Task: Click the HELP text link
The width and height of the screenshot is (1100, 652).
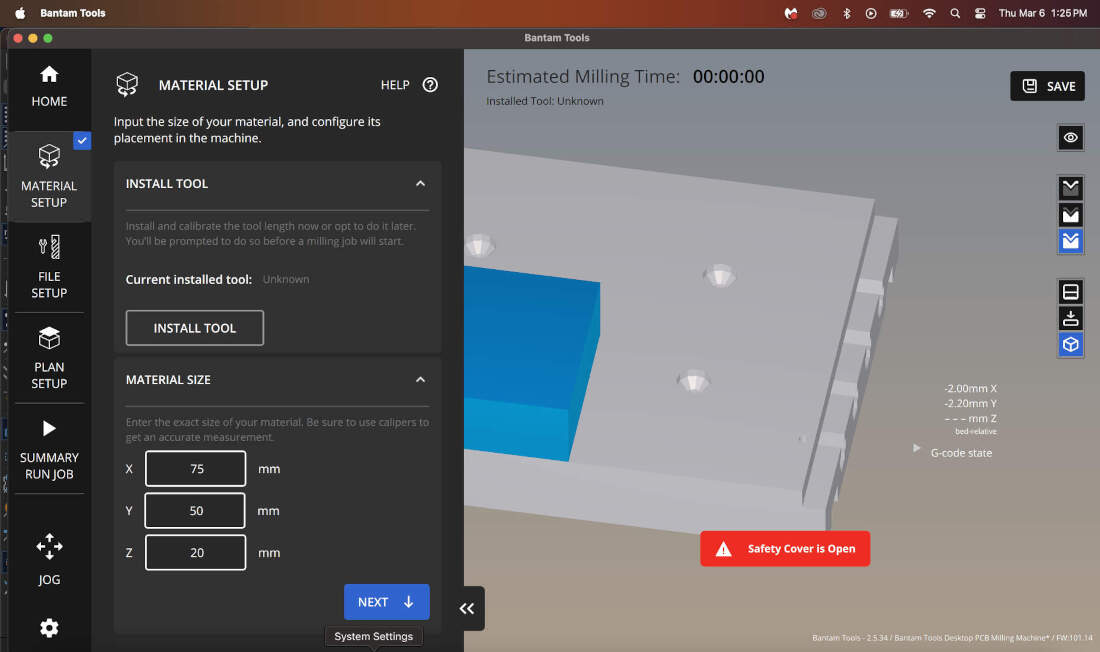Action: point(395,85)
